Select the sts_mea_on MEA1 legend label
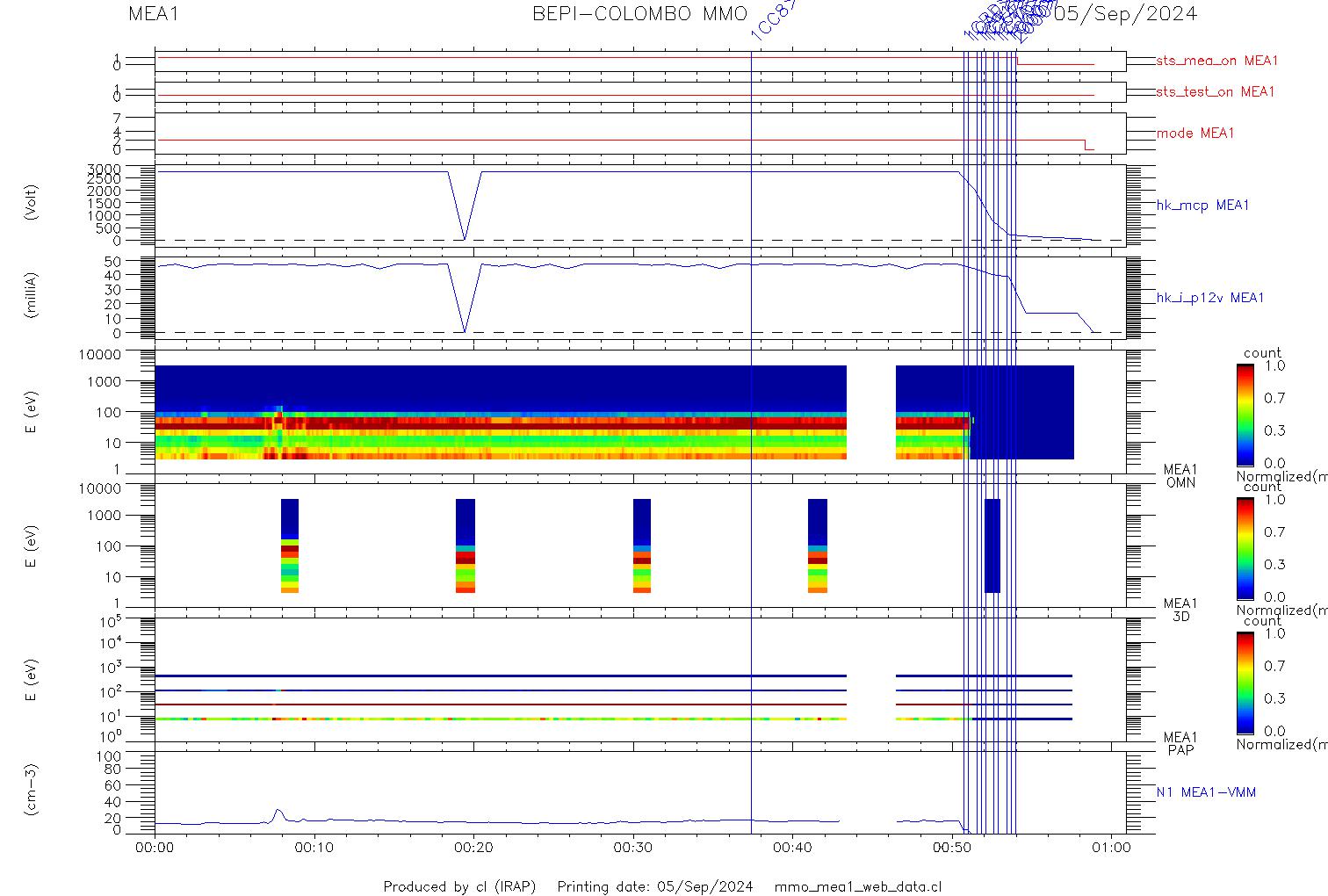This screenshot has height=896, width=1328. pyautogui.click(x=1217, y=61)
